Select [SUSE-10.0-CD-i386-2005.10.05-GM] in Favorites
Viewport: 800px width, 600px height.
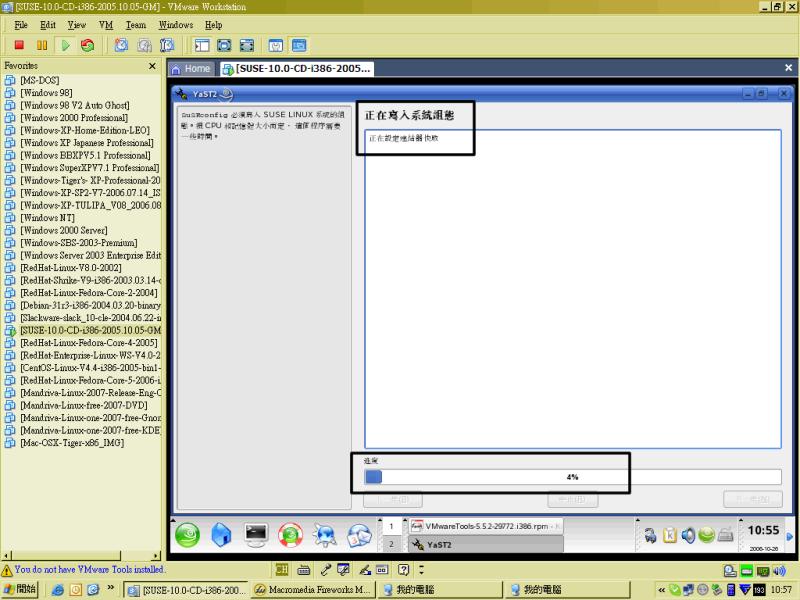pyautogui.click(x=90, y=330)
